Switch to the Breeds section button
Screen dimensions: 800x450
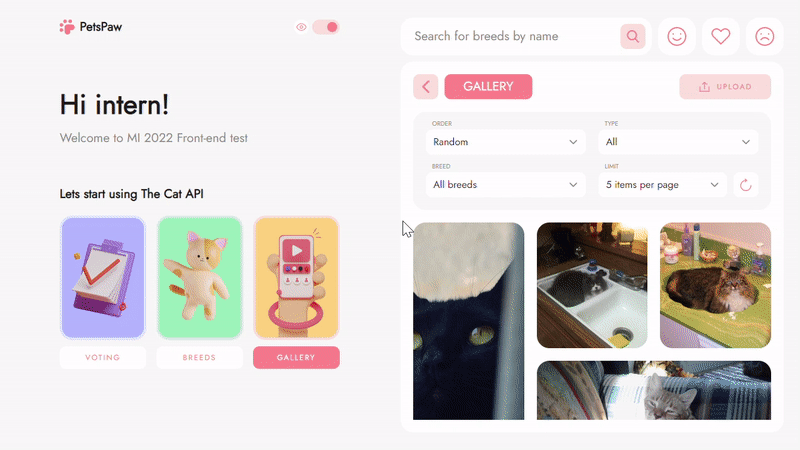pyautogui.click(x=199, y=358)
